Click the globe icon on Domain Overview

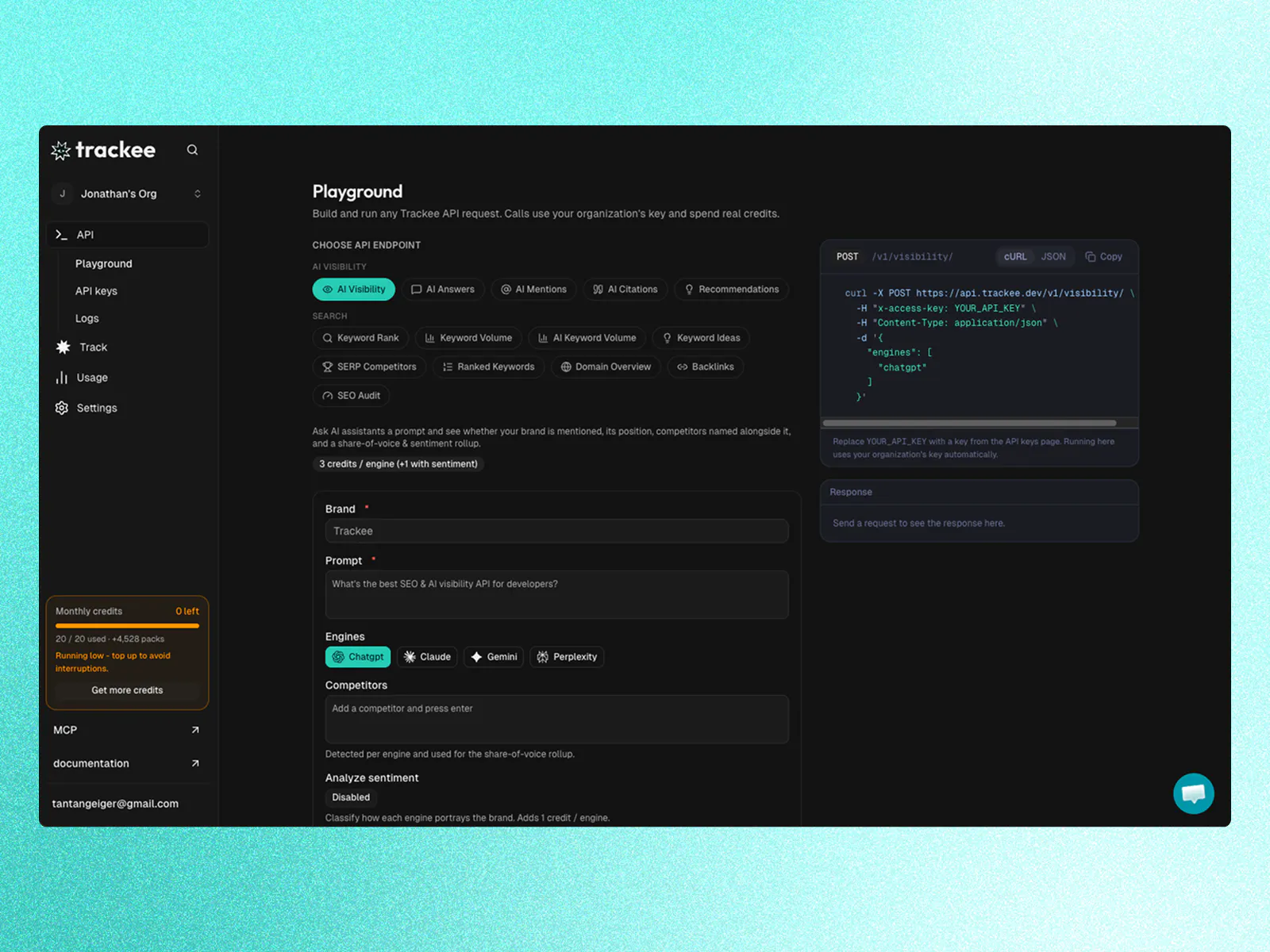pos(566,367)
